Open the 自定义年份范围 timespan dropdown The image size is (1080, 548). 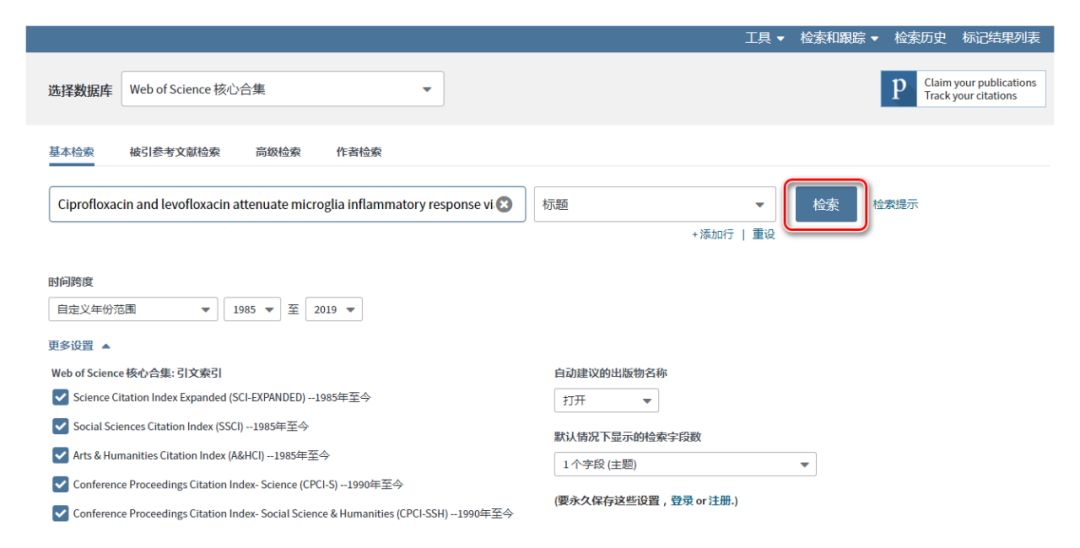(133, 309)
